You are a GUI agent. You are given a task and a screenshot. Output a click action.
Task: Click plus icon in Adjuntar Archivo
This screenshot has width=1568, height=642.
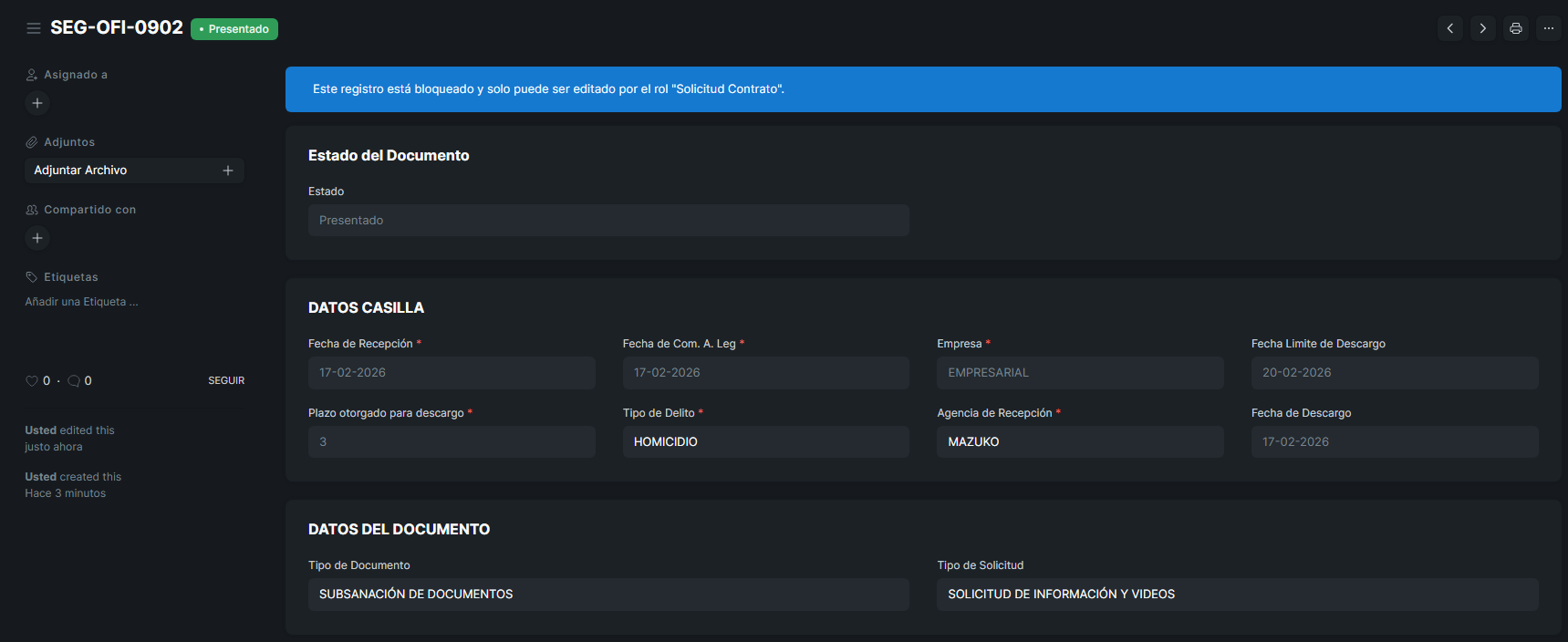tap(228, 171)
